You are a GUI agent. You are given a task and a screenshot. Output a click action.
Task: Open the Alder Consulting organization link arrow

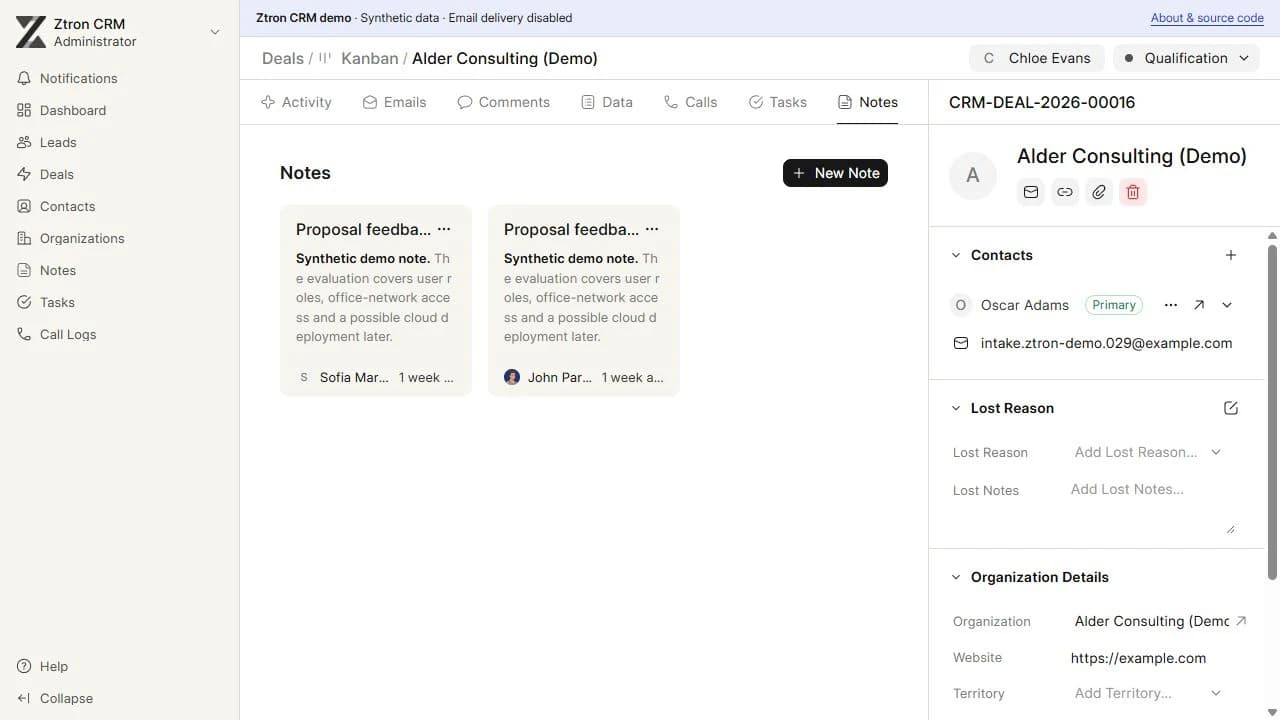[x=1241, y=621]
